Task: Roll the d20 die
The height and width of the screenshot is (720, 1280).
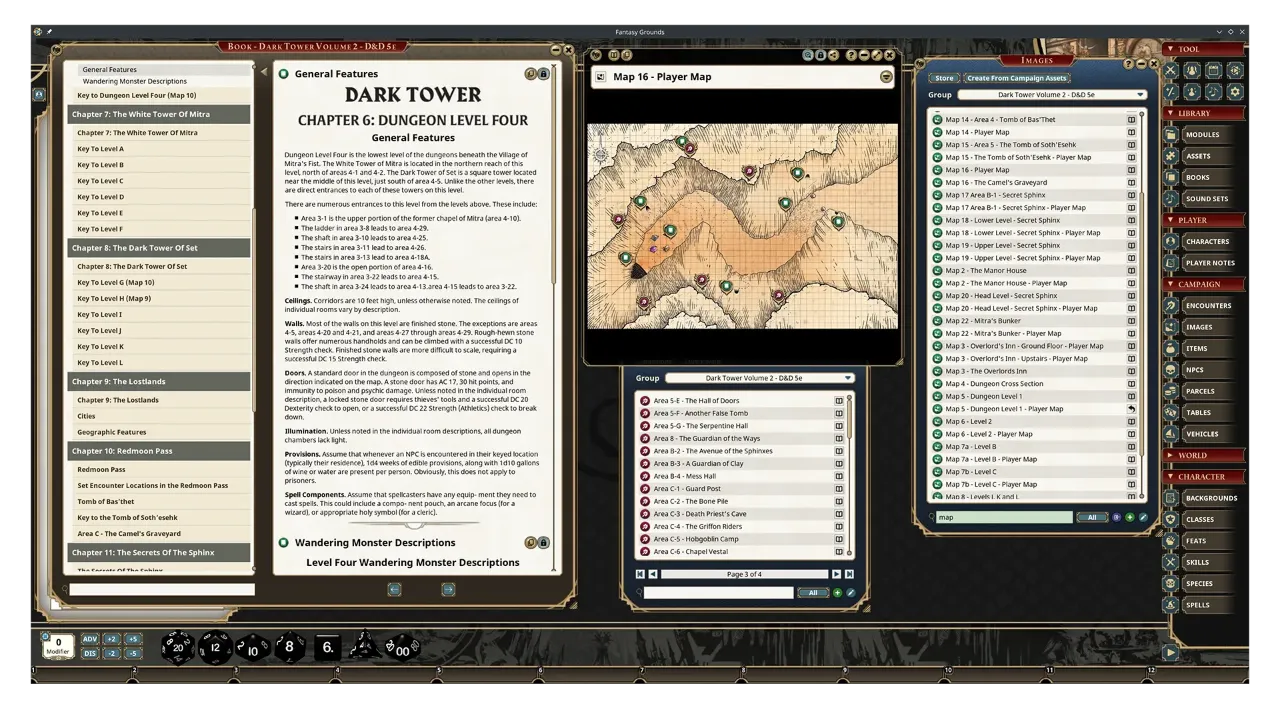Action: point(178,647)
